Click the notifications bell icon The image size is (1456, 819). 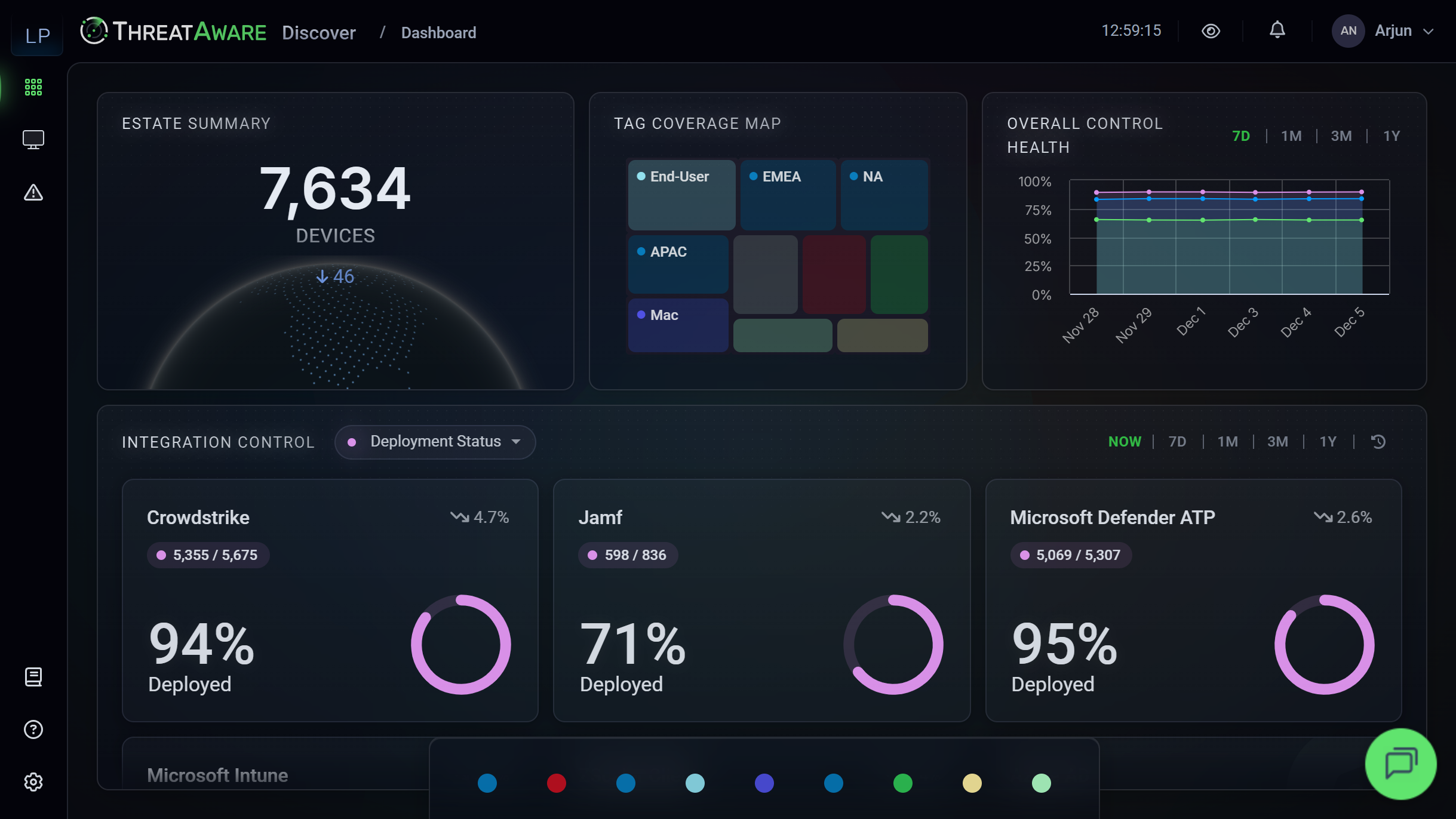pyautogui.click(x=1277, y=30)
